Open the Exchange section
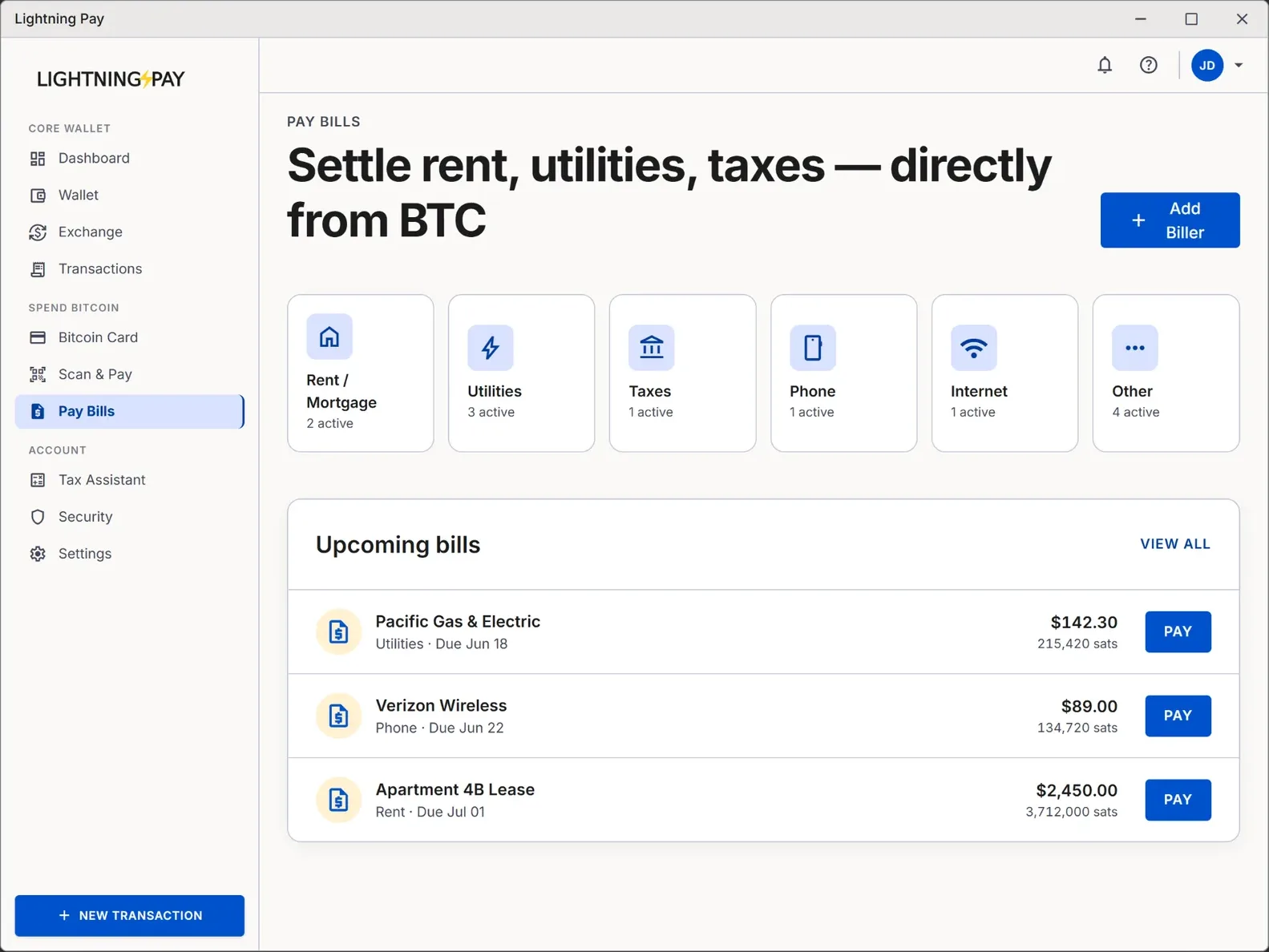This screenshot has height=952, width=1269. point(129,232)
